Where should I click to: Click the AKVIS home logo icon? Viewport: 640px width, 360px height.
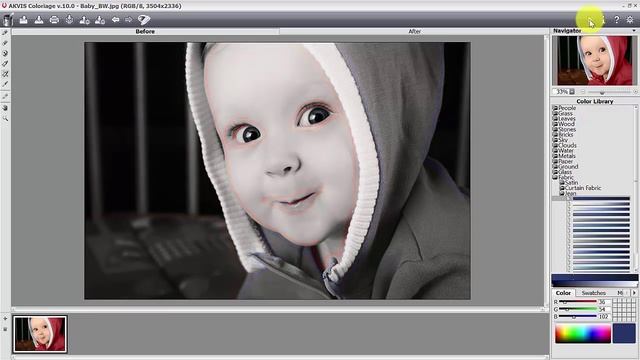(8, 20)
